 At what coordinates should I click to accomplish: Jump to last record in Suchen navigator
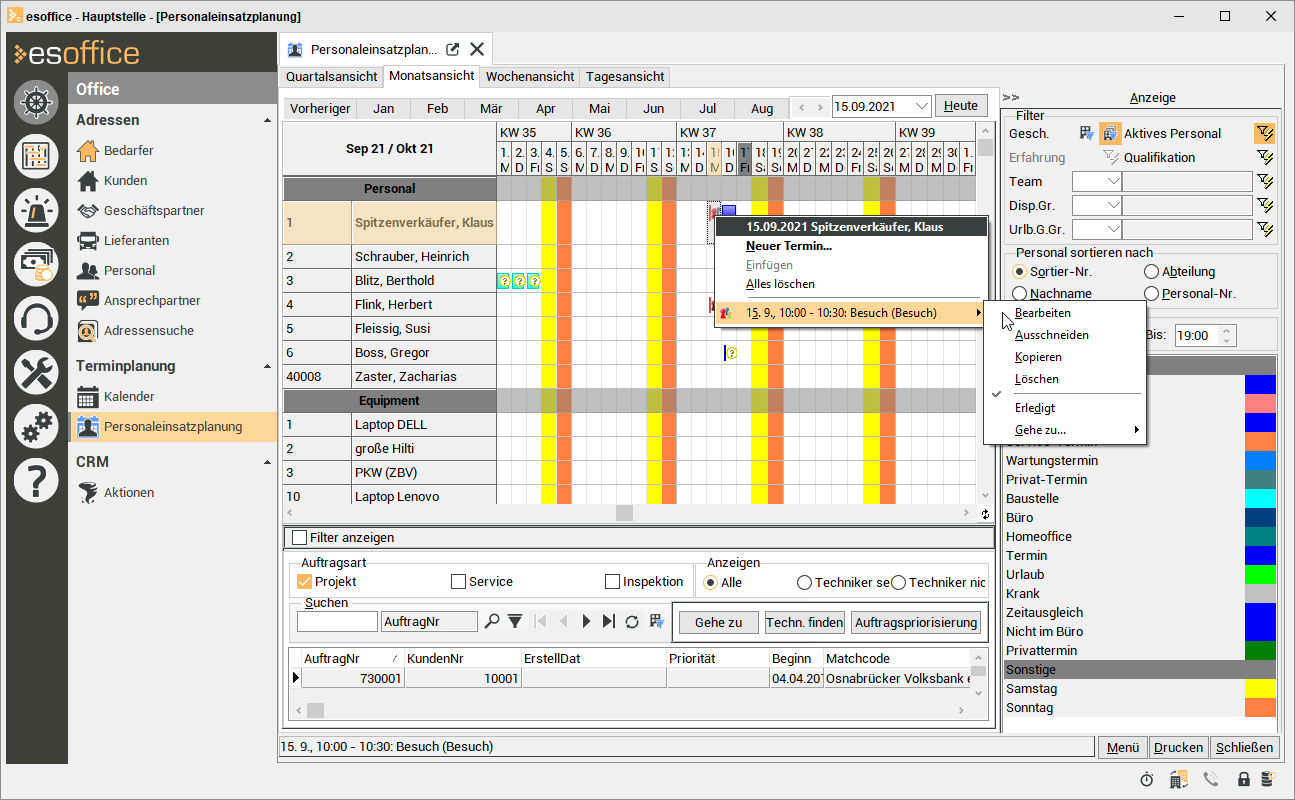coord(609,621)
